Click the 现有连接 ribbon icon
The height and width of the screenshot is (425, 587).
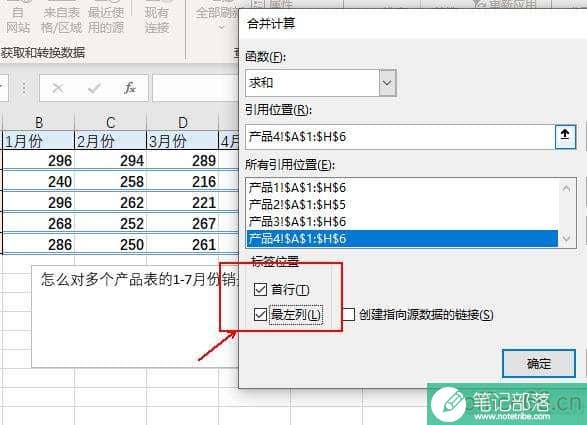pyautogui.click(x=157, y=18)
